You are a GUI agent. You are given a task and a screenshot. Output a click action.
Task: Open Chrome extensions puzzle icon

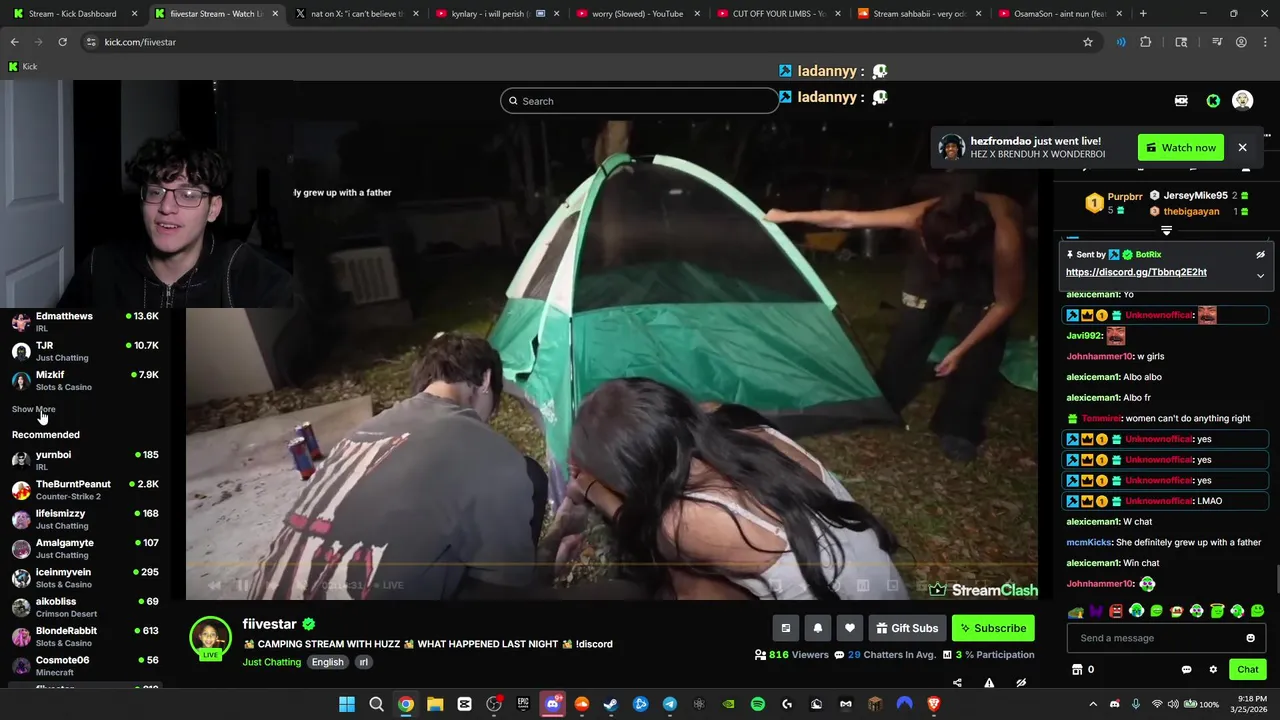[1146, 42]
